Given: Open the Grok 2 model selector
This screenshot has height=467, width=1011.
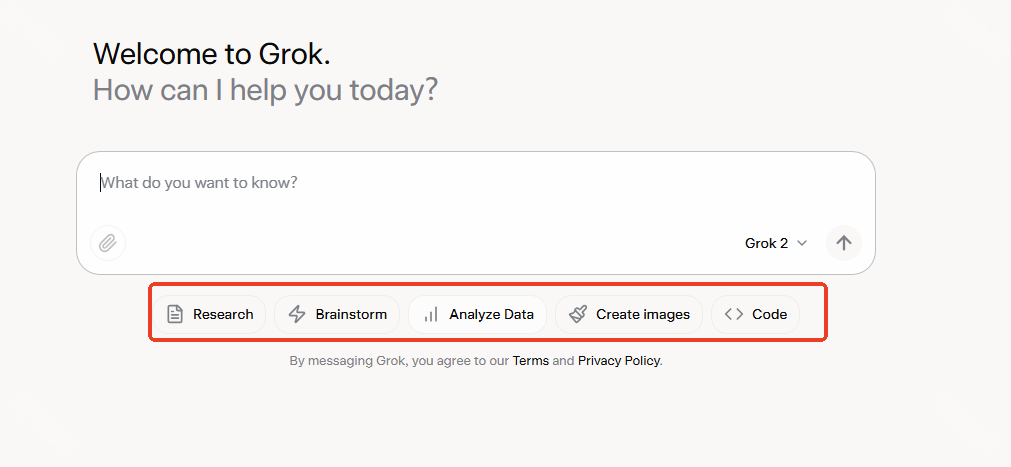Looking at the screenshot, I should [x=767, y=243].
